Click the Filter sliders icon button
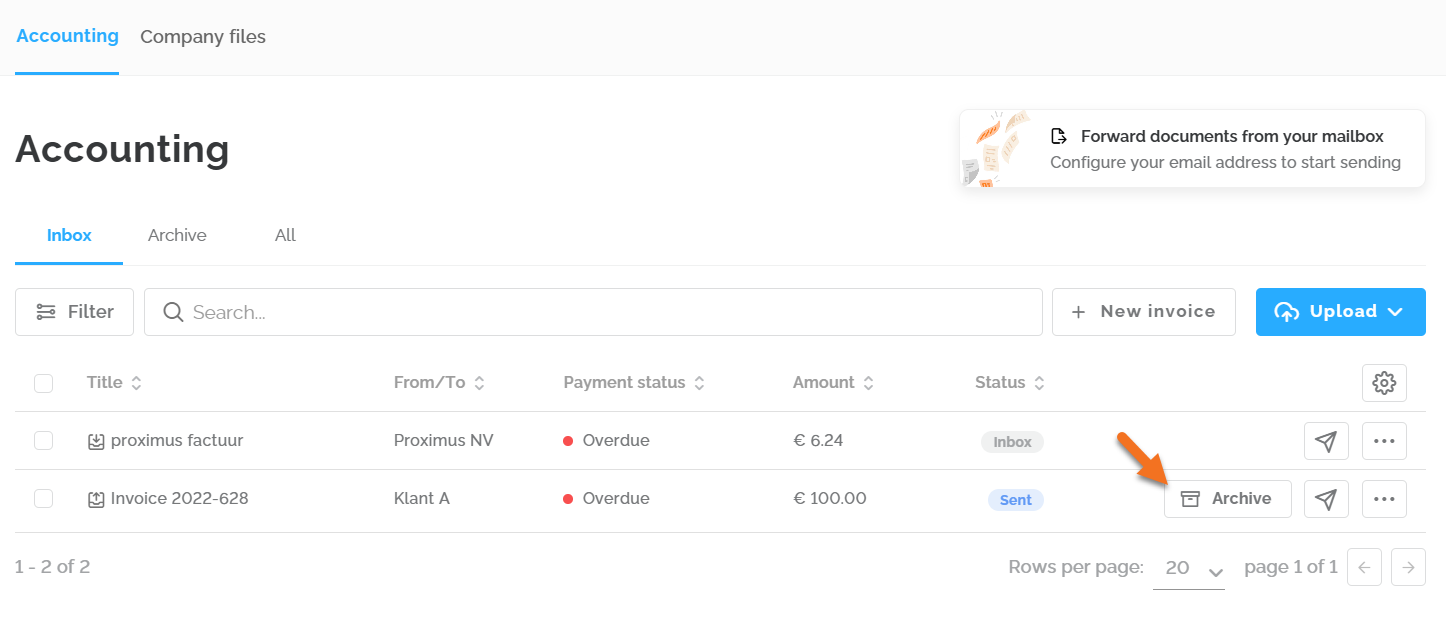The width and height of the screenshot is (1446, 624). pyautogui.click(x=74, y=312)
